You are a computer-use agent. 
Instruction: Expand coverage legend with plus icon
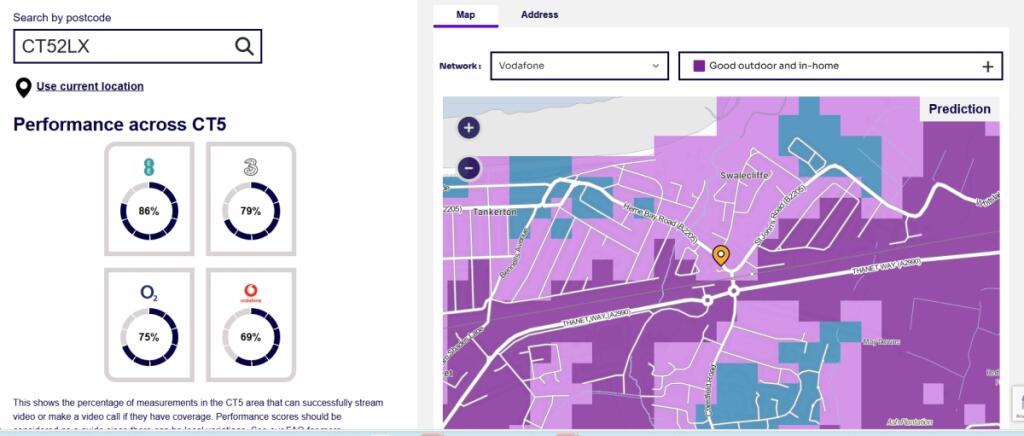tap(987, 67)
